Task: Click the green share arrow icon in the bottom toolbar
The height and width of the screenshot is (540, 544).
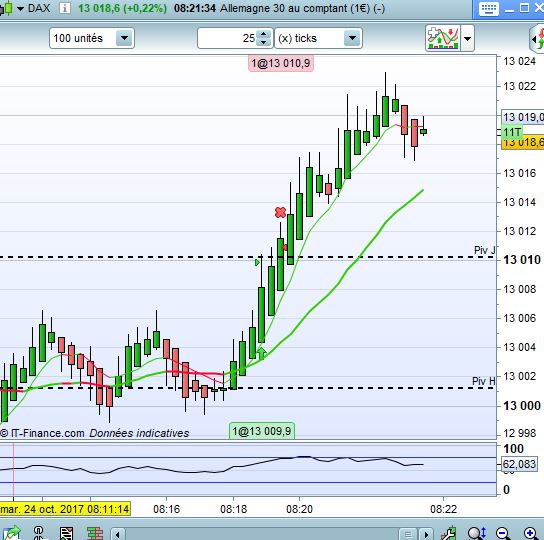Action: (11, 533)
